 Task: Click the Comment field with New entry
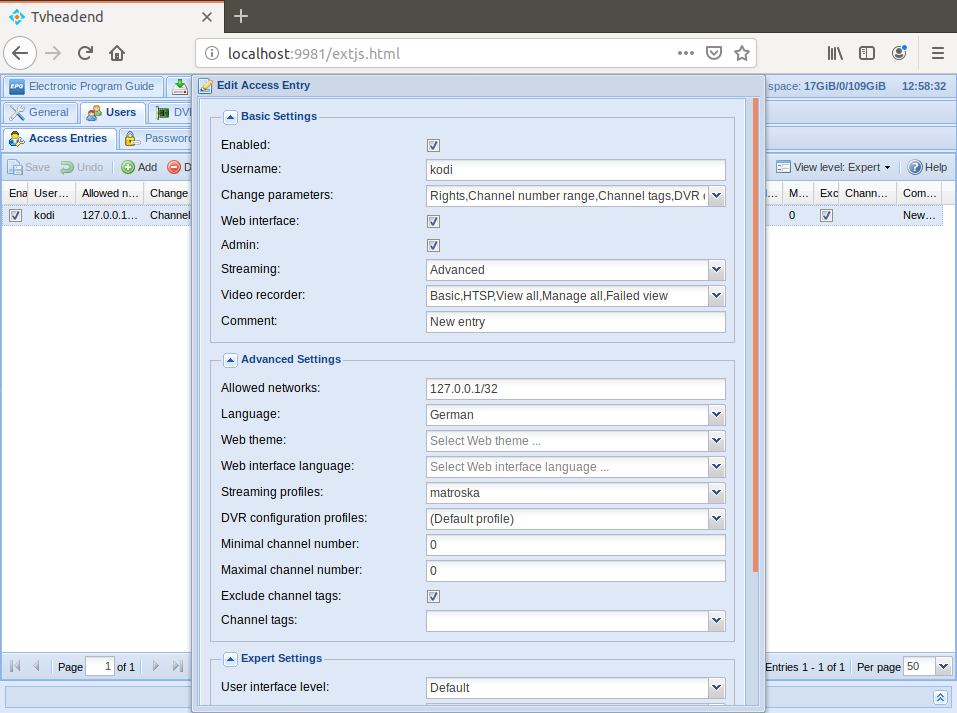pos(576,322)
